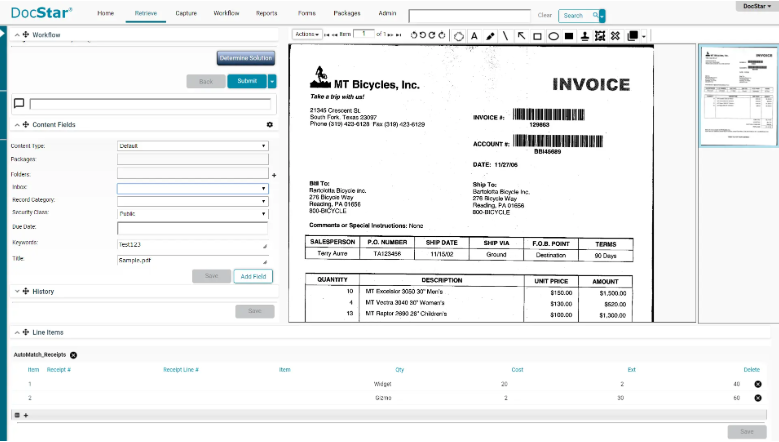Click the arrow annotation tool
This screenshot has width=779, height=442.
coord(521,35)
